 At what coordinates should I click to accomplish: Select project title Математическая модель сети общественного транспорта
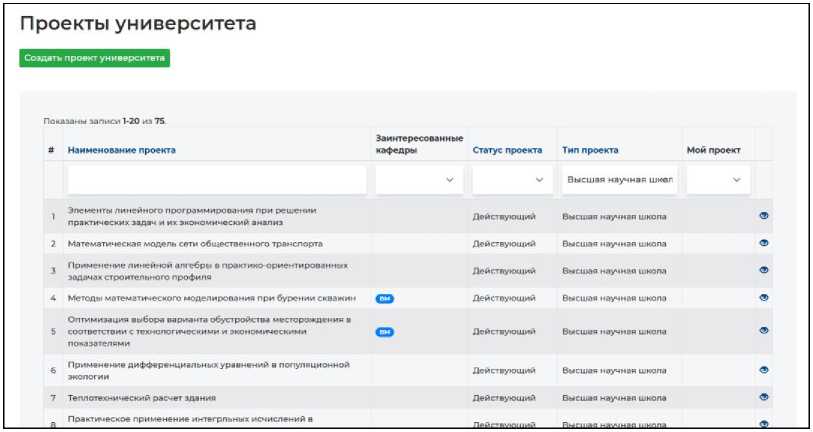click(195, 244)
